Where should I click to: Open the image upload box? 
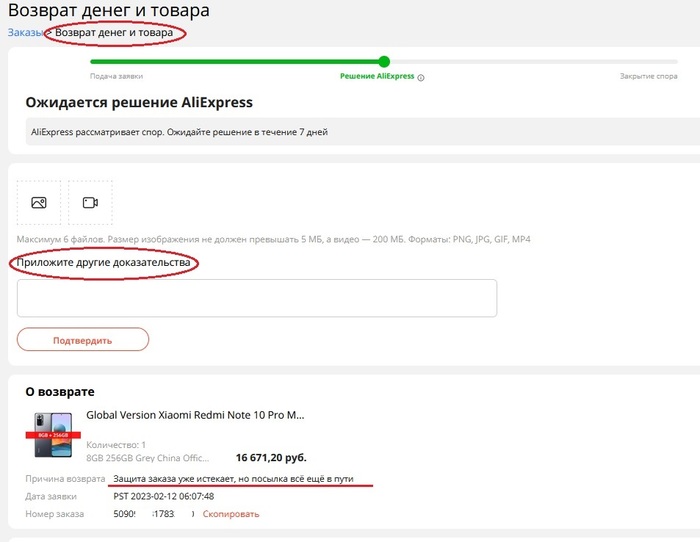[x=39, y=203]
